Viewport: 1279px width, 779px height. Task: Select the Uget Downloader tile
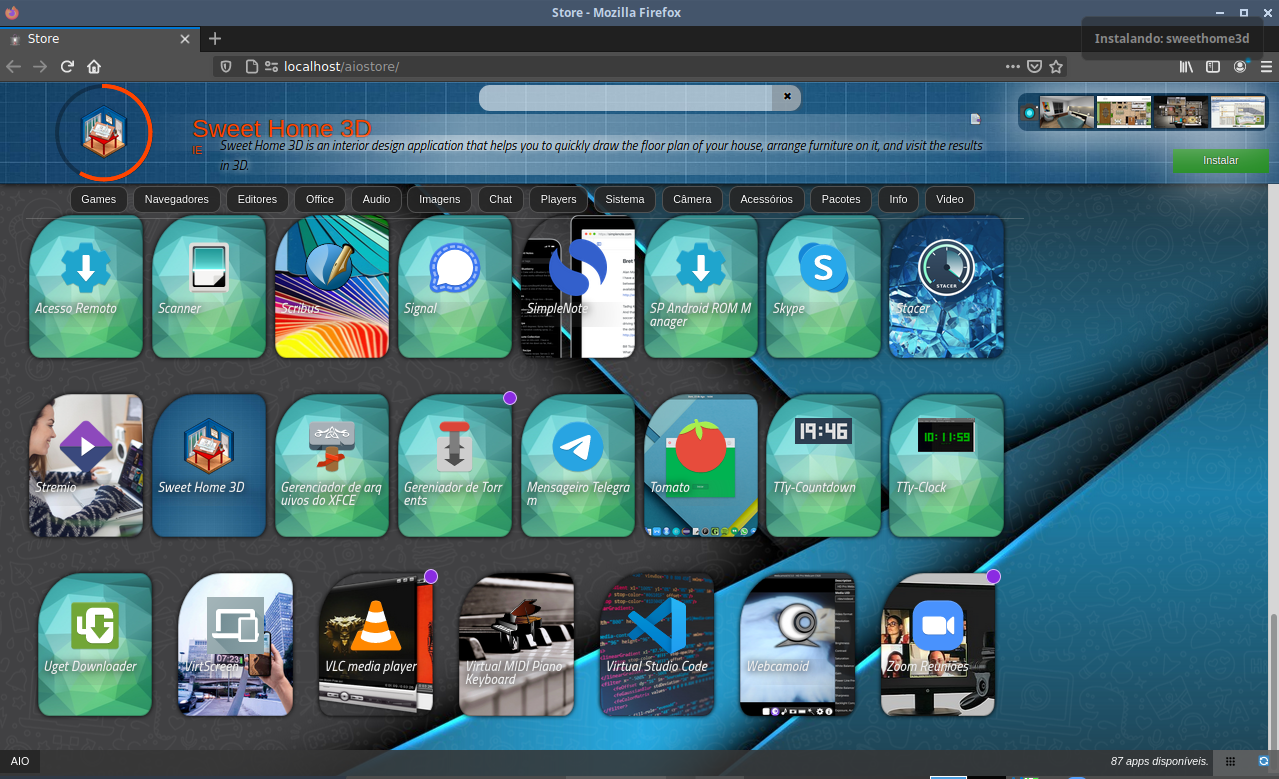(95, 644)
